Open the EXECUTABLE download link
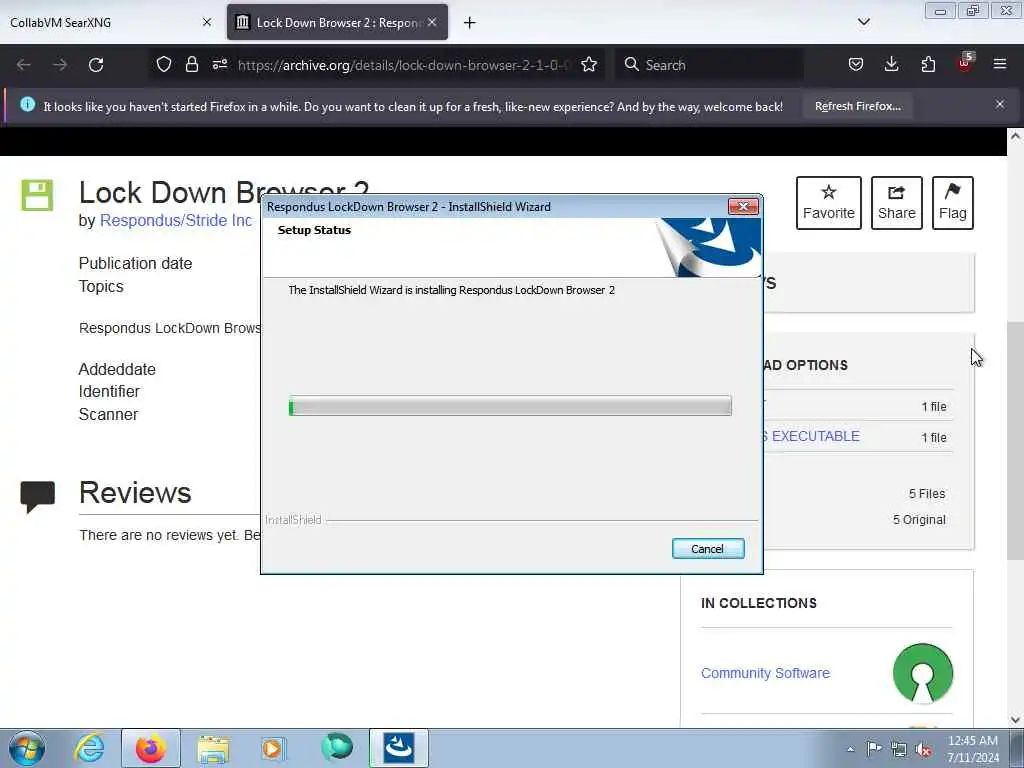This screenshot has width=1024, height=768. [x=812, y=436]
